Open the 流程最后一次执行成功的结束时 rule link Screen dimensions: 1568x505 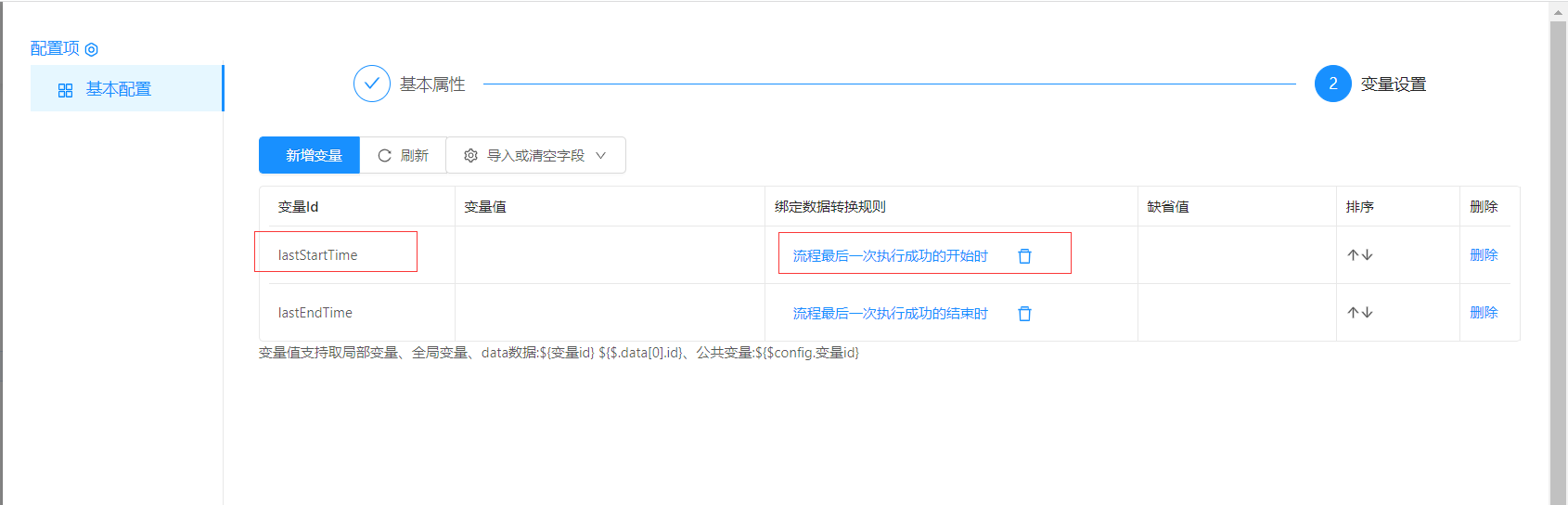tap(890, 314)
